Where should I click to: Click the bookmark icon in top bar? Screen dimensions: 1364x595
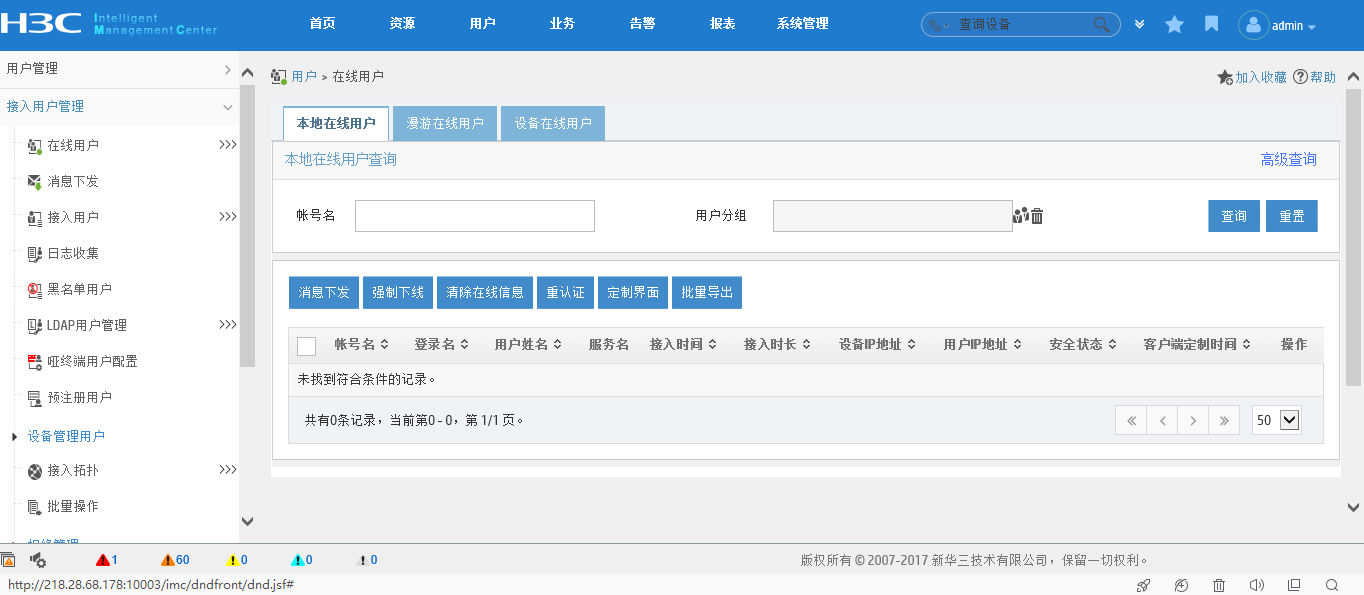tap(1211, 24)
